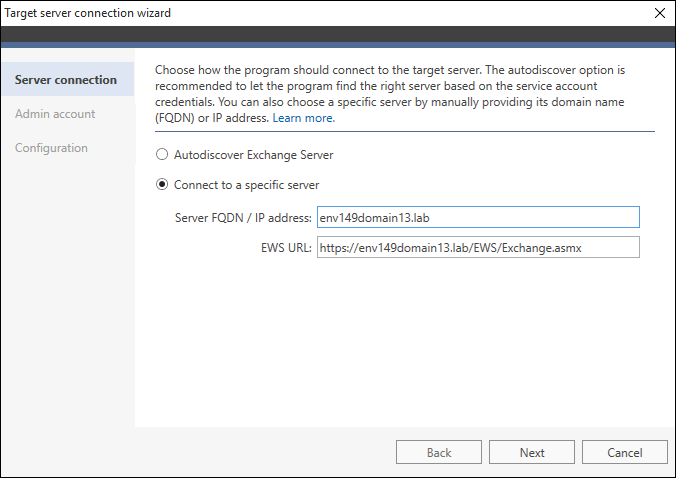Click the EWS URL label
Image resolution: width=676 pixels, height=478 pixels.
(x=286, y=248)
